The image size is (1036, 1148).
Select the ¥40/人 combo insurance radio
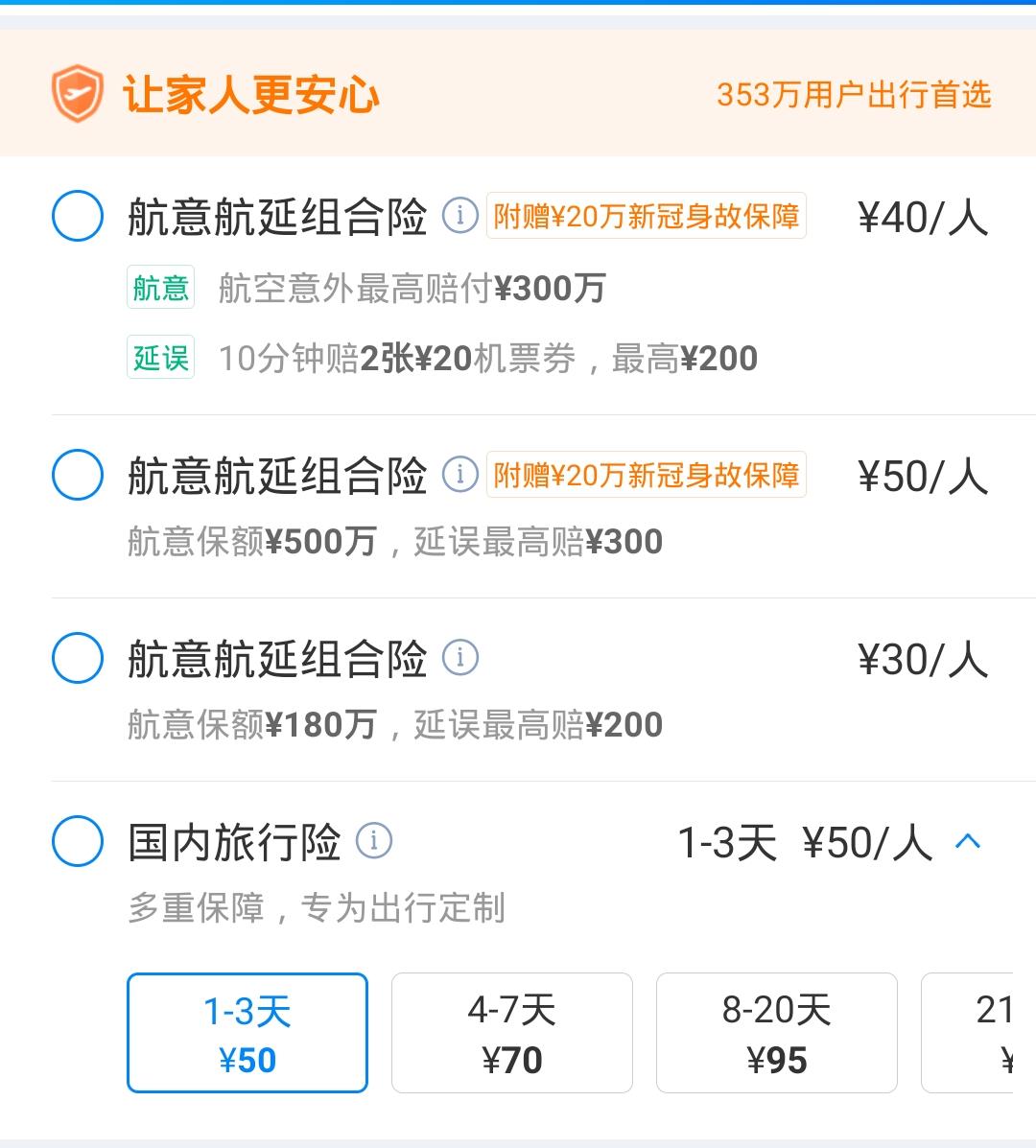(78, 215)
